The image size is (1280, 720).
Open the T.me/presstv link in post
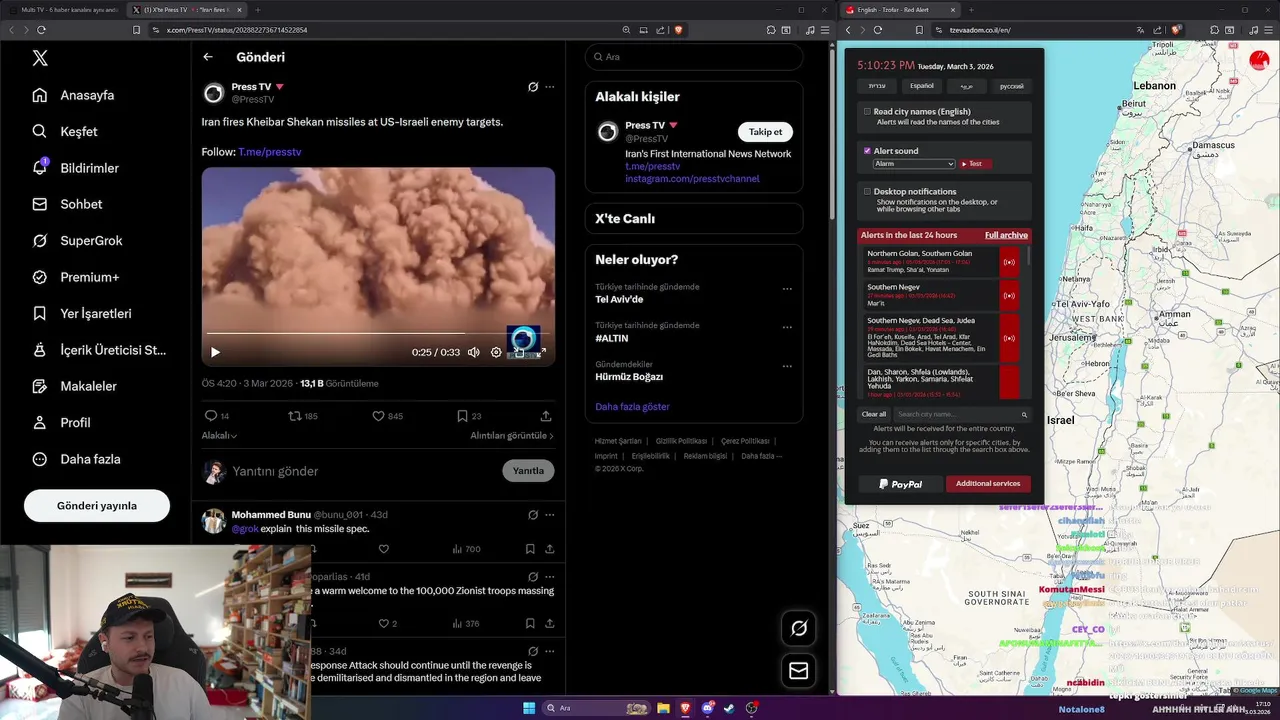[x=269, y=152]
